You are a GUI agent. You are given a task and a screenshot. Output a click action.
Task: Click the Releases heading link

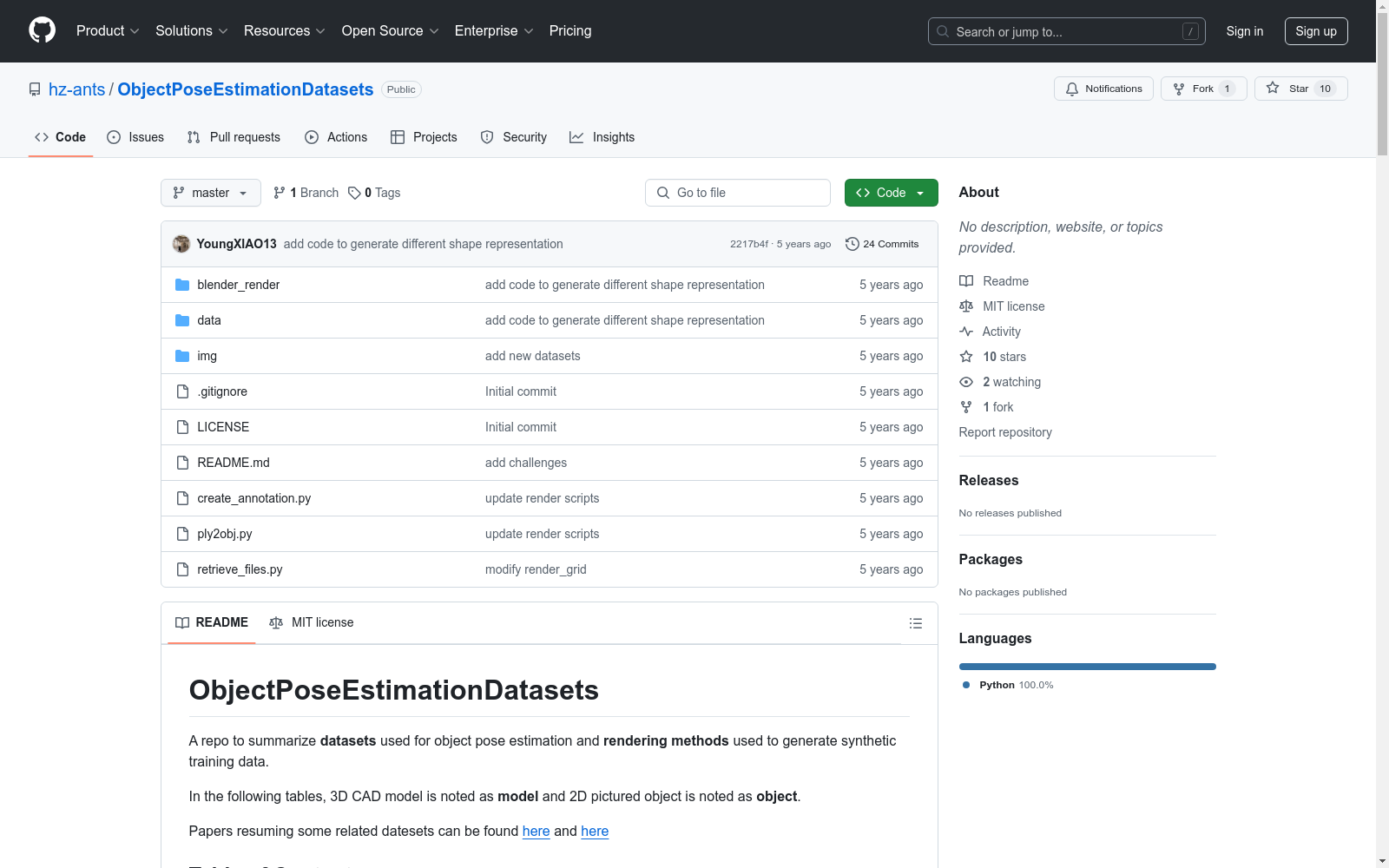click(989, 481)
